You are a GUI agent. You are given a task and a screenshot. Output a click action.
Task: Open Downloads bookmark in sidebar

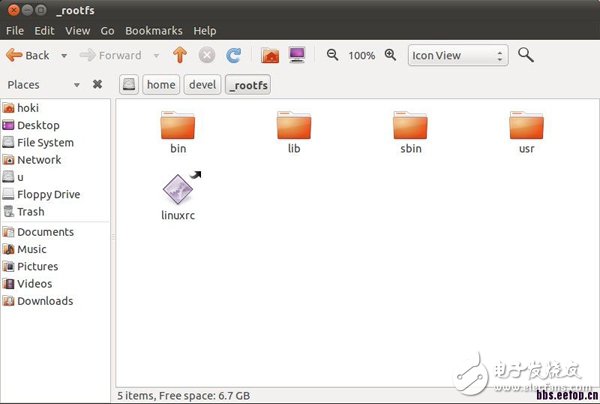point(55,301)
